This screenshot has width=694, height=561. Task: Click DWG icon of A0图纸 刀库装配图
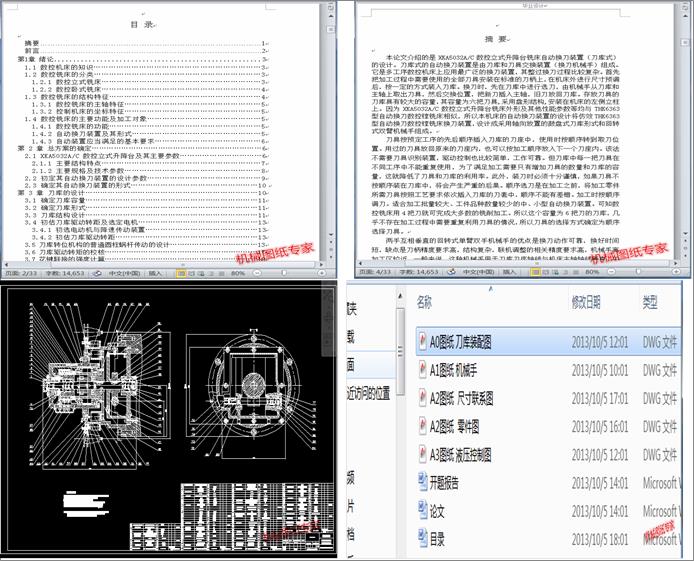pos(423,341)
